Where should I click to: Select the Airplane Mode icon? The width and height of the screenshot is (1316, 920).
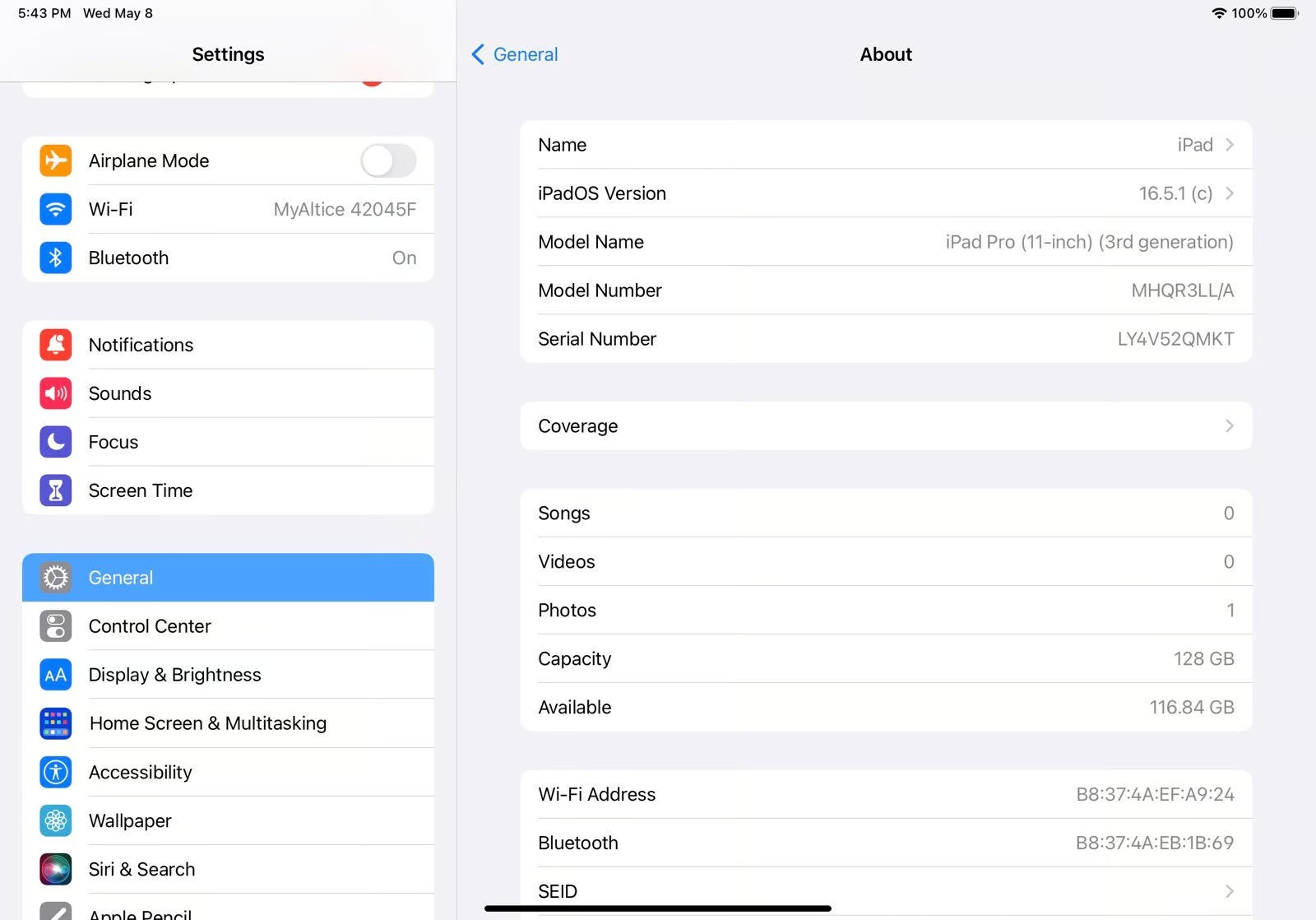point(54,160)
